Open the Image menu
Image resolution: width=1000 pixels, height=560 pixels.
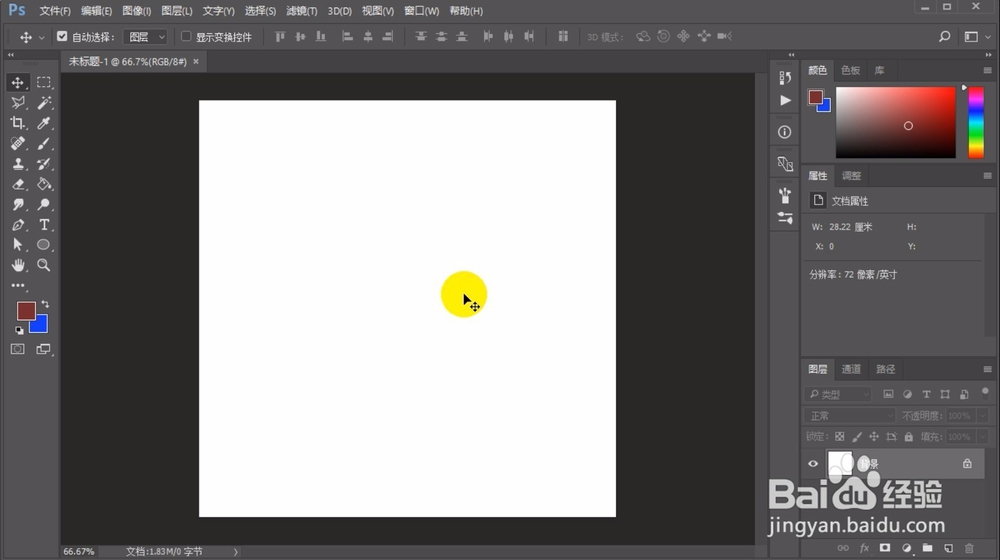pos(136,11)
